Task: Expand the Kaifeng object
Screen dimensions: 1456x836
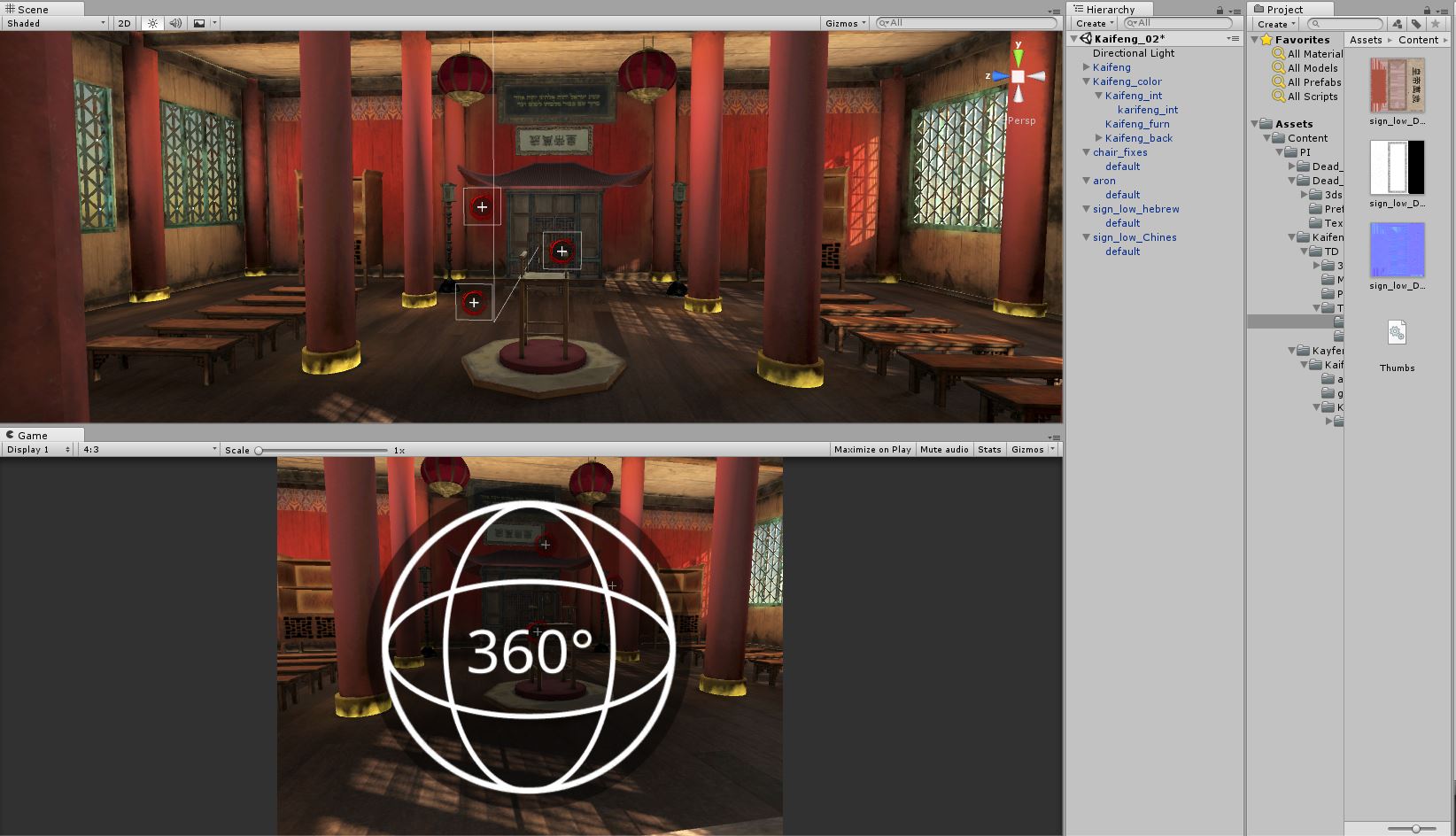Action: (1087, 67)
